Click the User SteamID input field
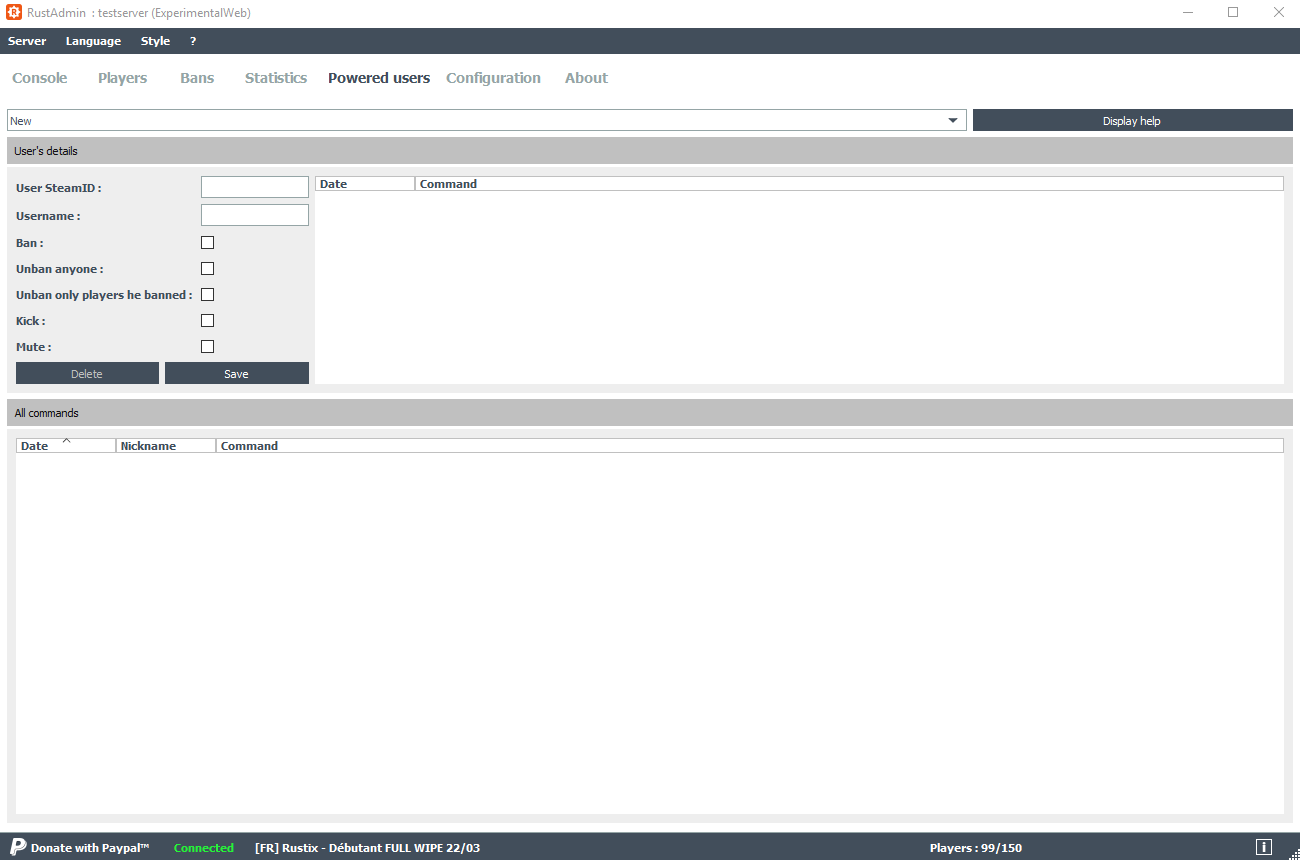Image resolution: width=1300 pixels, height=860 pixels. point(255,187)
